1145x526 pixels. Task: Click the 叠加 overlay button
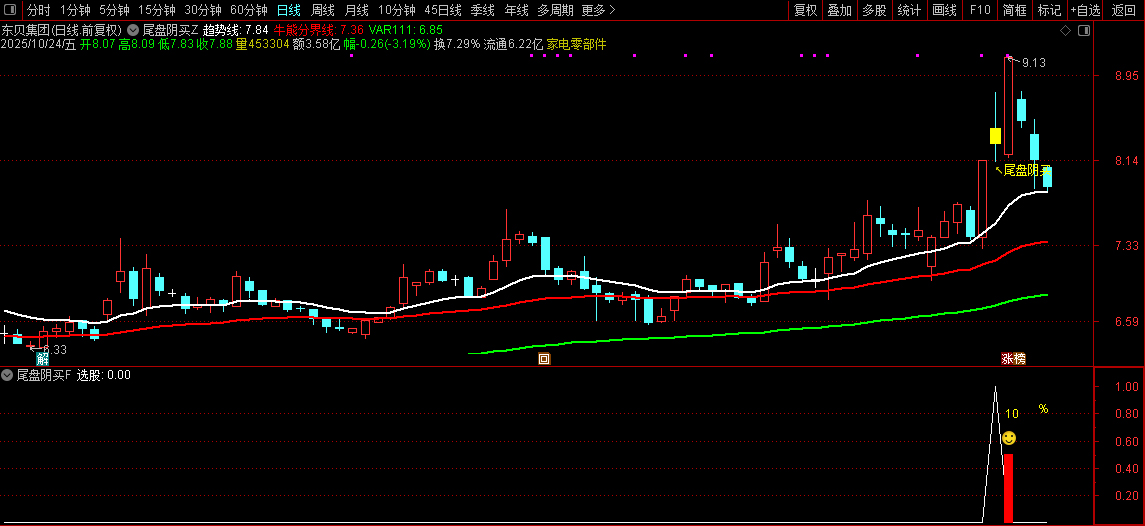point(840,10)
